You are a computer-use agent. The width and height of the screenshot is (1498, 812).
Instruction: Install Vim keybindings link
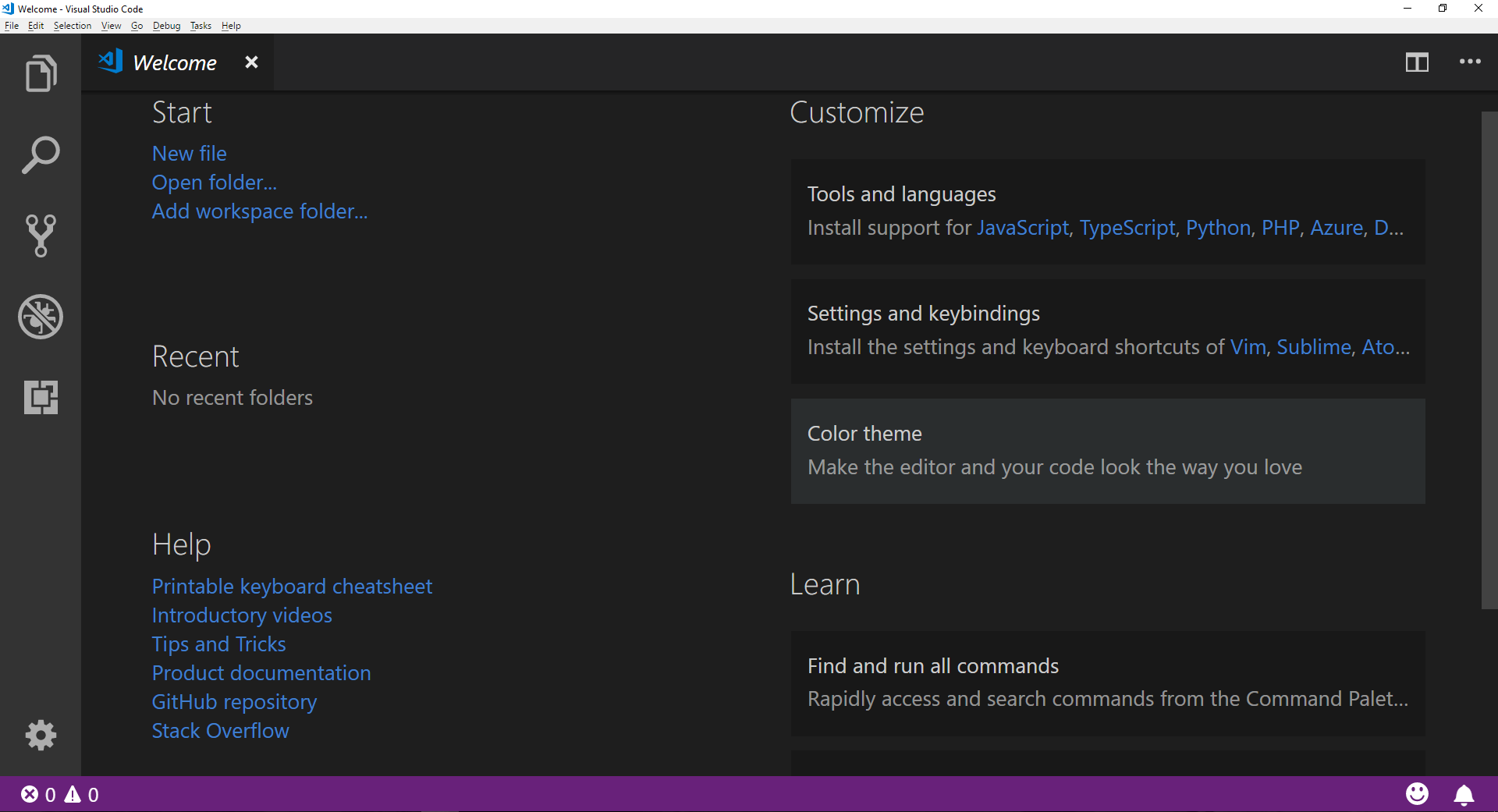tap(1248, 347)
